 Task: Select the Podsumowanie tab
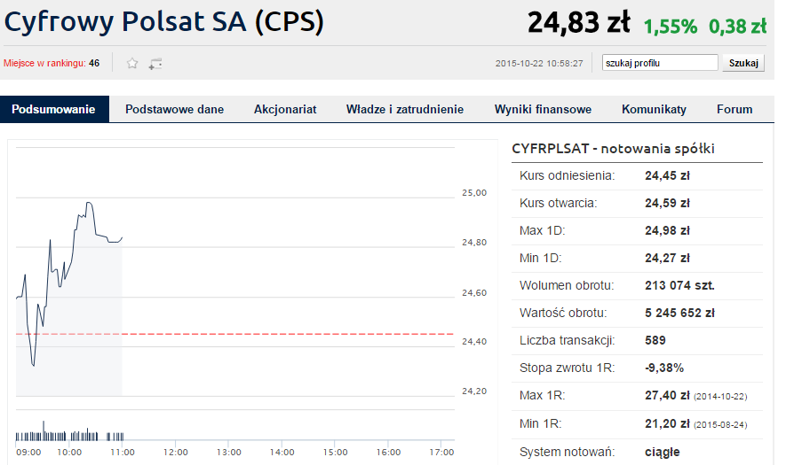click(x=54, y=109)
